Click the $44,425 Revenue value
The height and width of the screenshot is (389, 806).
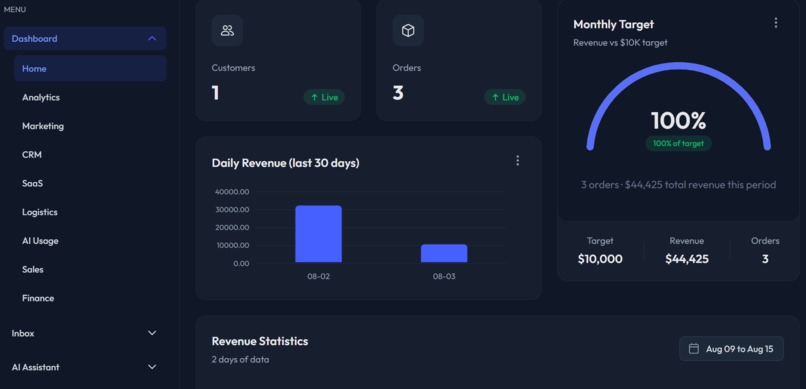687,259
